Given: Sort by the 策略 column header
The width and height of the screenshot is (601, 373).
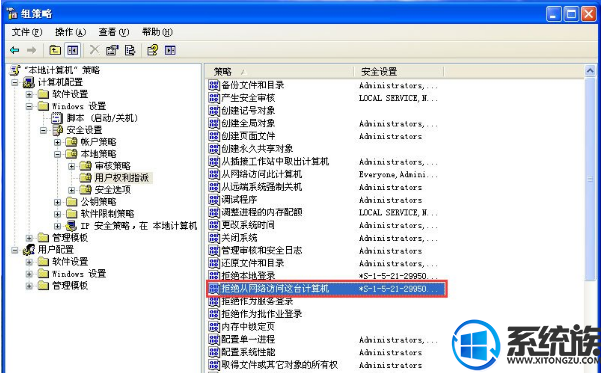Looking at the screenshot, I should 280,71.
